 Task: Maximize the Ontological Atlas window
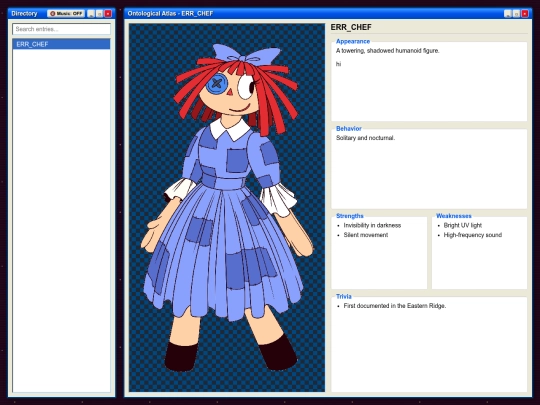coord(516,13)
